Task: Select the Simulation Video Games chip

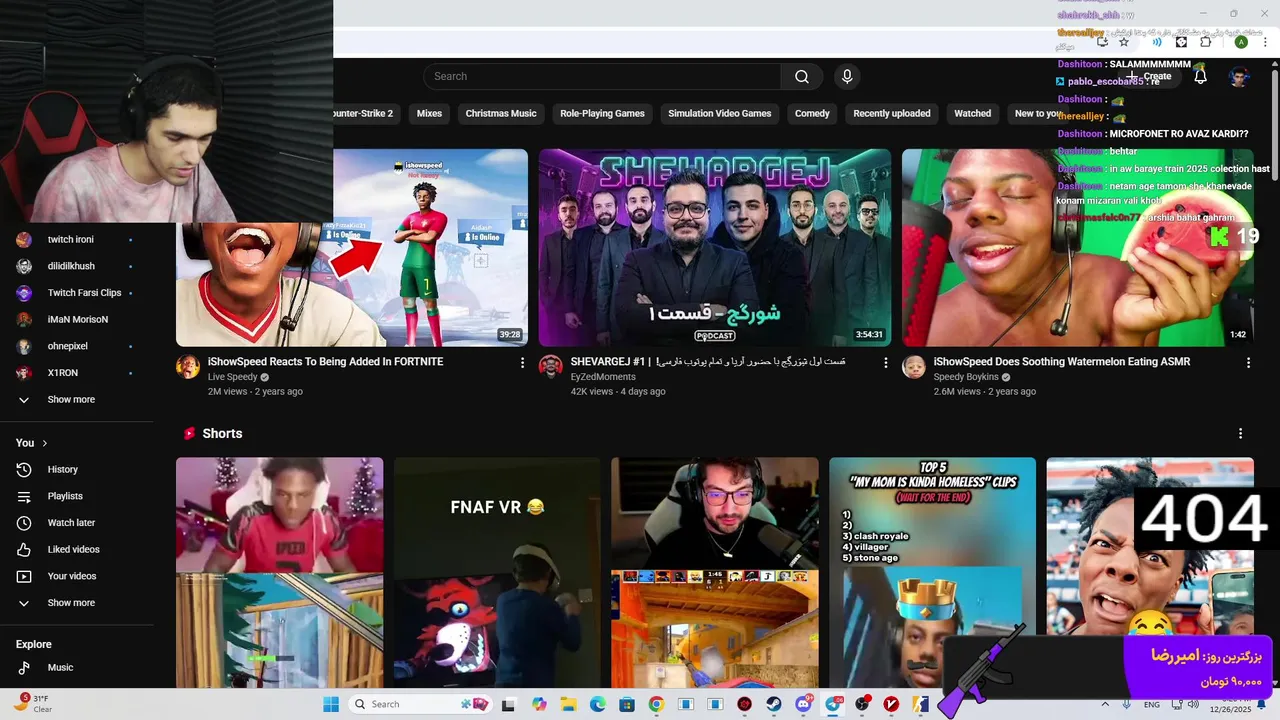Action: point(720,114)
